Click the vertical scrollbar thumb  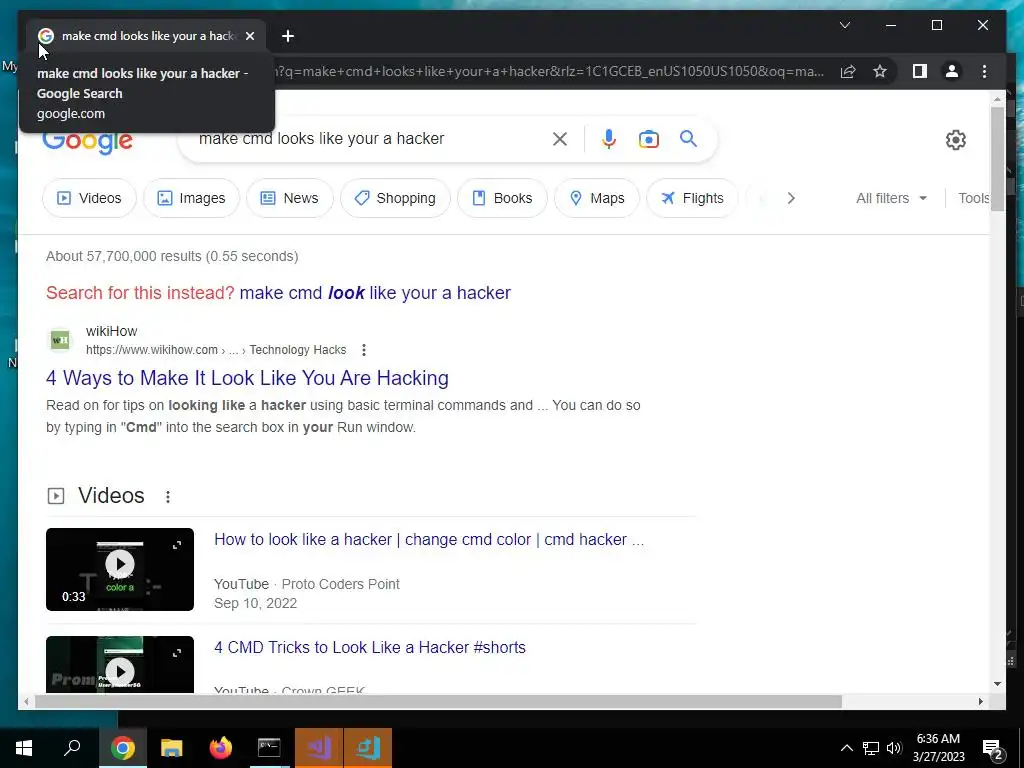[997, 159]
